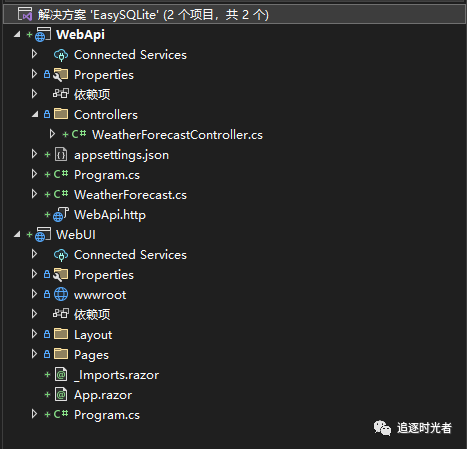This screenshot has height=449, width=467.
Task: Collapse the WebApi project node
Action: point(17,34)
